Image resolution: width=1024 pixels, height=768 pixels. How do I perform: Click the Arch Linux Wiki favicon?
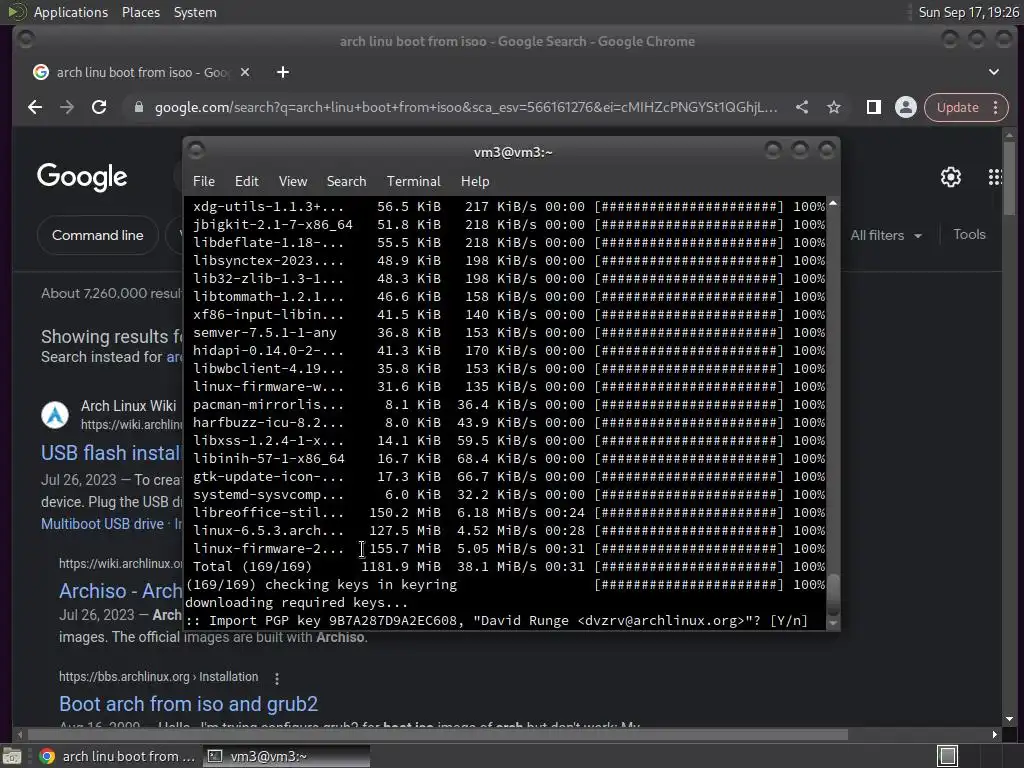coord(55,415)
